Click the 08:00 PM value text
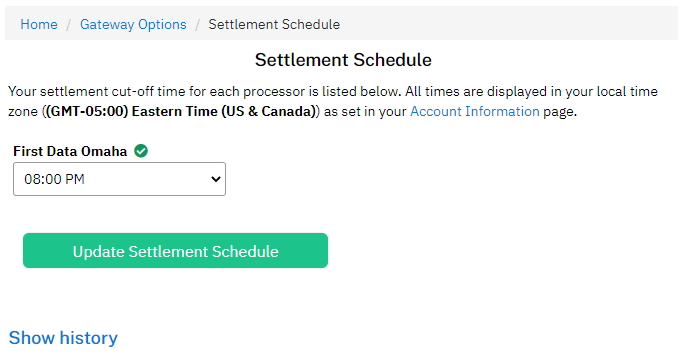The image size is (684, 360). pos(54,179)
